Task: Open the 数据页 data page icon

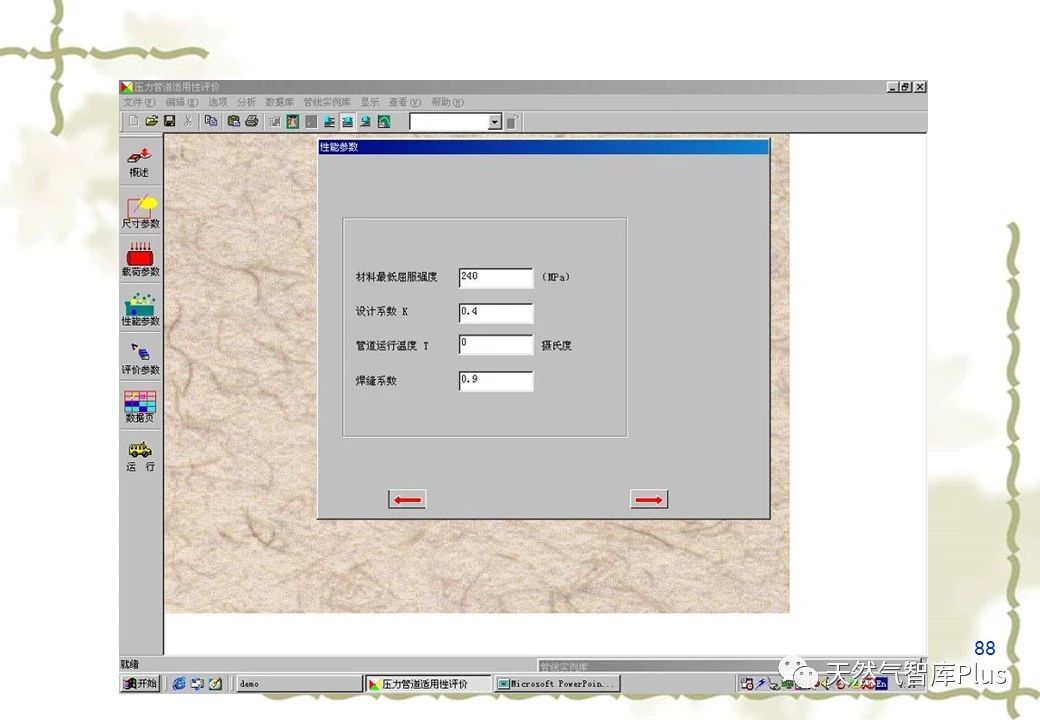Action: click(140, 406)
